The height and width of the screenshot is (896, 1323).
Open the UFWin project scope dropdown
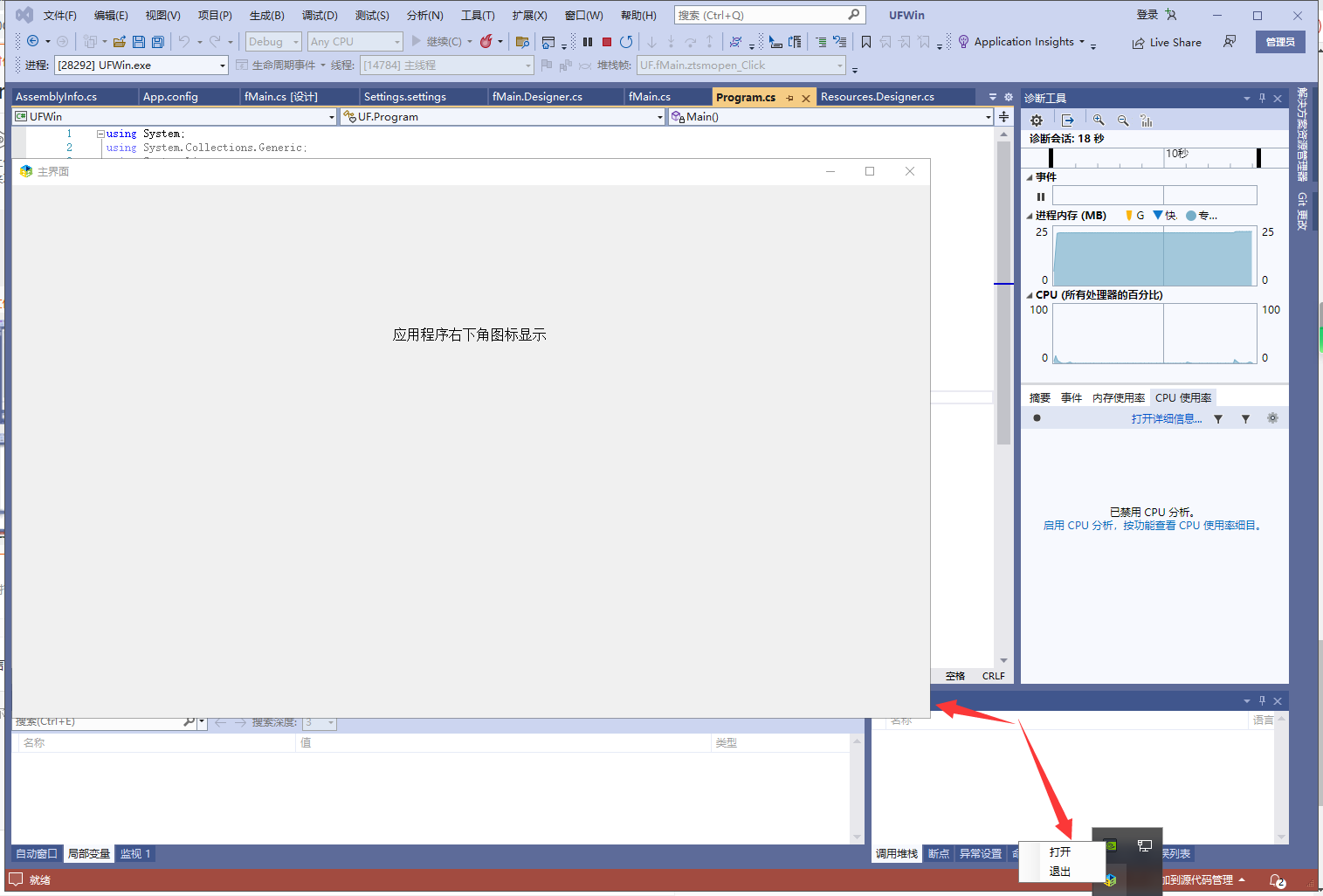[x=175, y=116]
